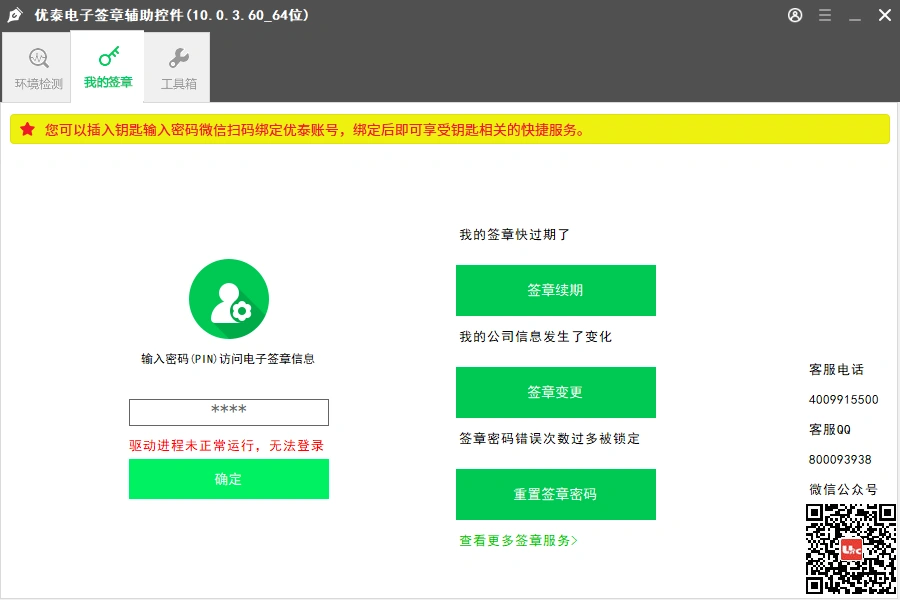Screen dimensions: 900x600
Task: Click the green key icon on 我的签章 tab
Action: coord(107,58)
